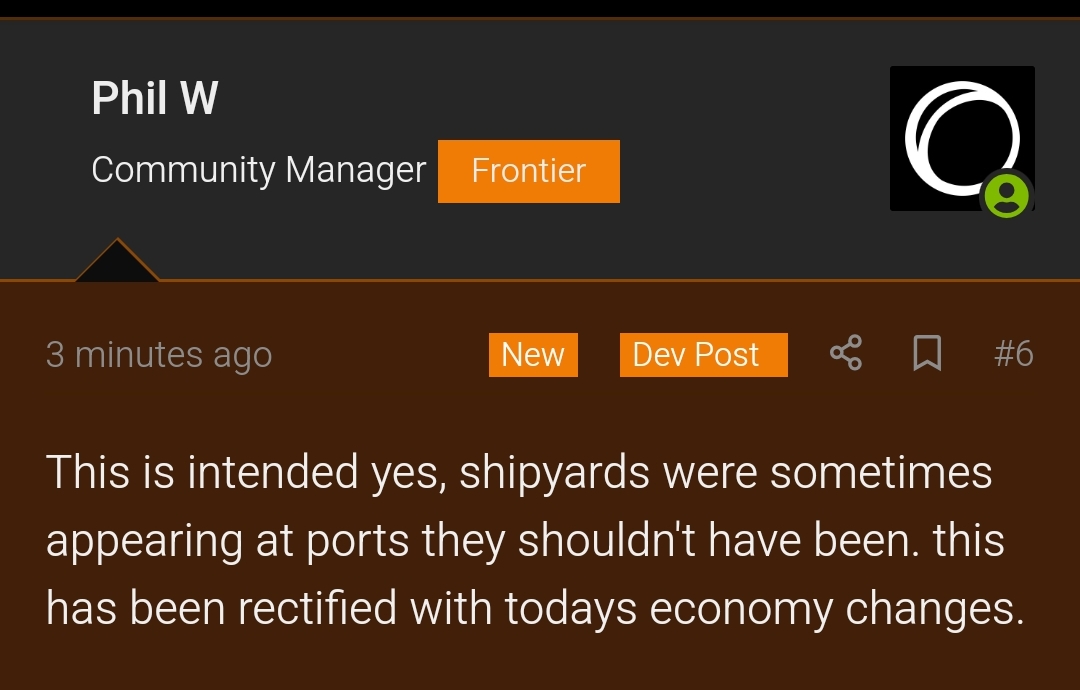Click the orange Frontier badge
Viewport: 1080px width, 690px height.
click(x=529, y=171)
